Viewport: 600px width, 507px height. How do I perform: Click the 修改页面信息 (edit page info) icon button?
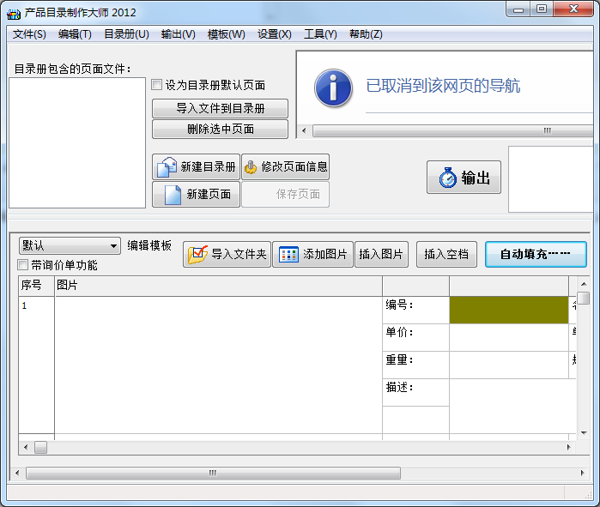(x=285, y=167)
